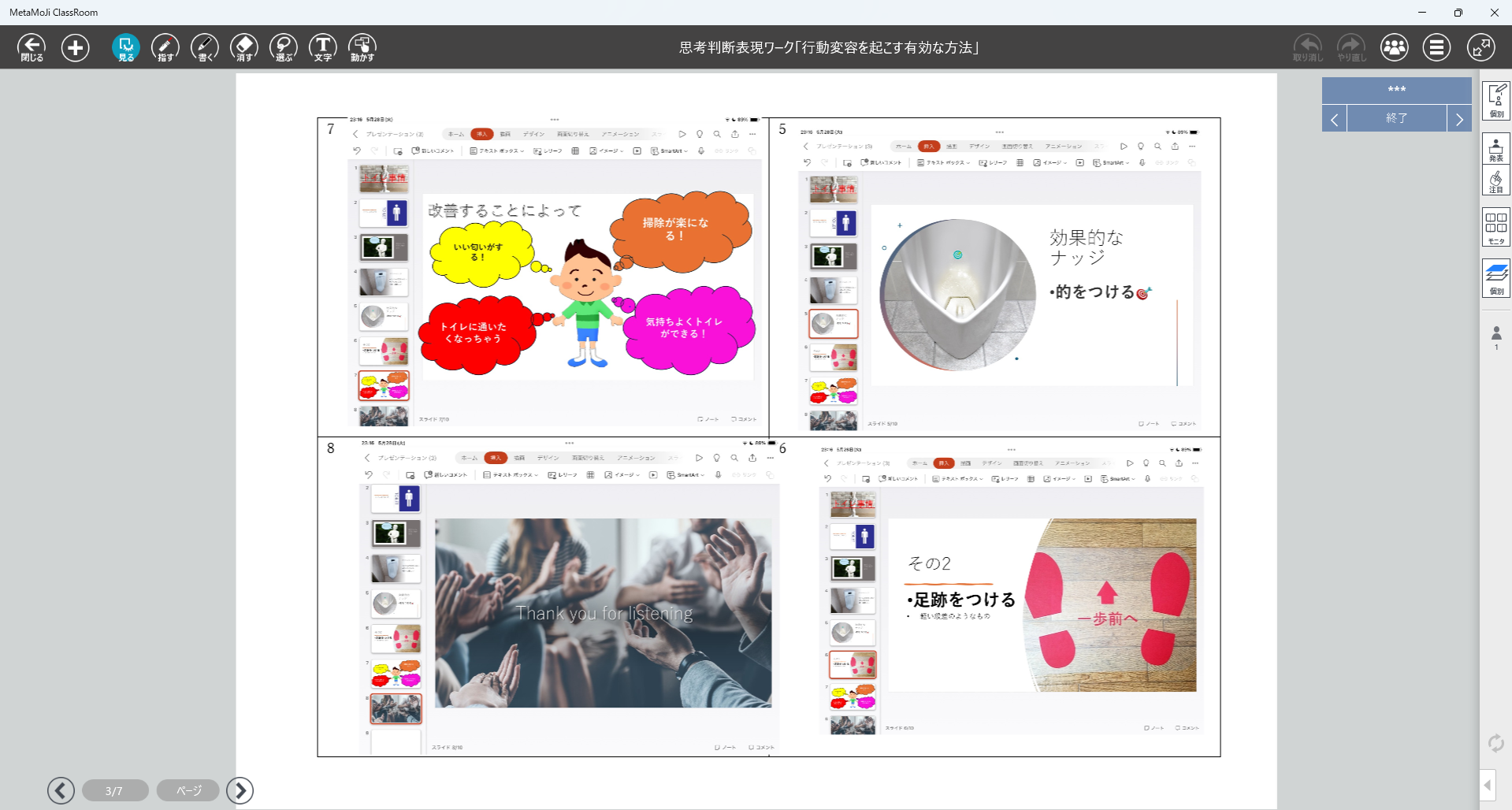The height and width of the screenshot is (810, 1512).
Task: Click left chevron beside 終了
Action: (x=1334, y=119)
